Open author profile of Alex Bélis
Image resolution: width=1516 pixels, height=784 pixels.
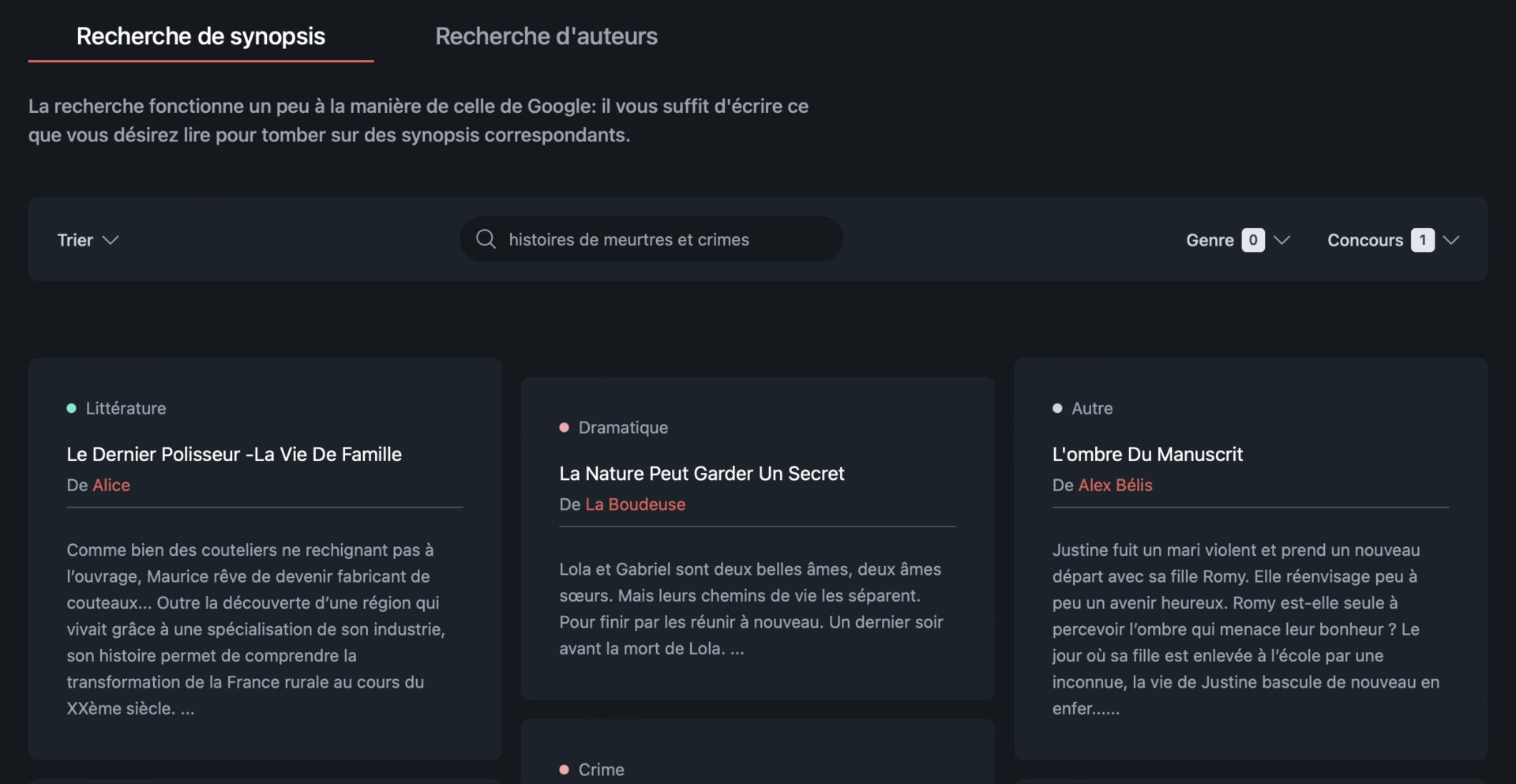coord(1116,485)
